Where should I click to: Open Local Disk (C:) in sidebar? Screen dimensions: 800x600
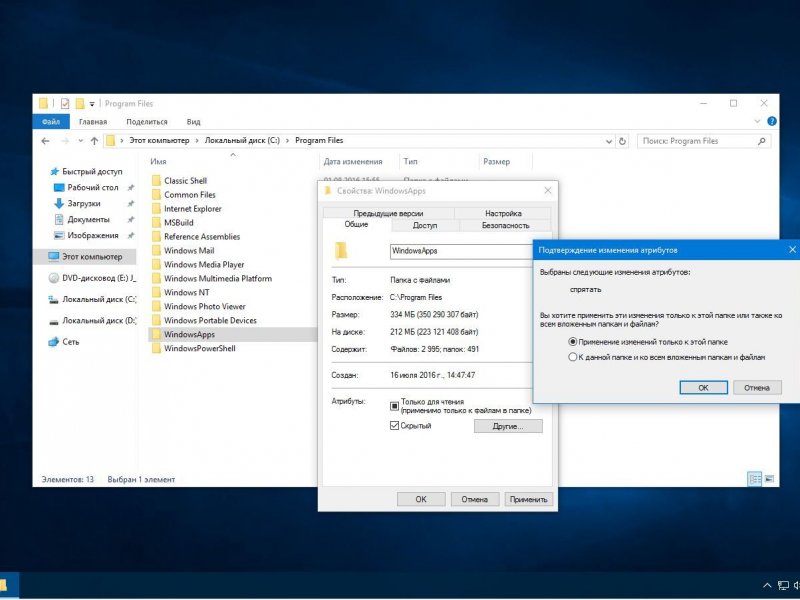coord(92,299)
